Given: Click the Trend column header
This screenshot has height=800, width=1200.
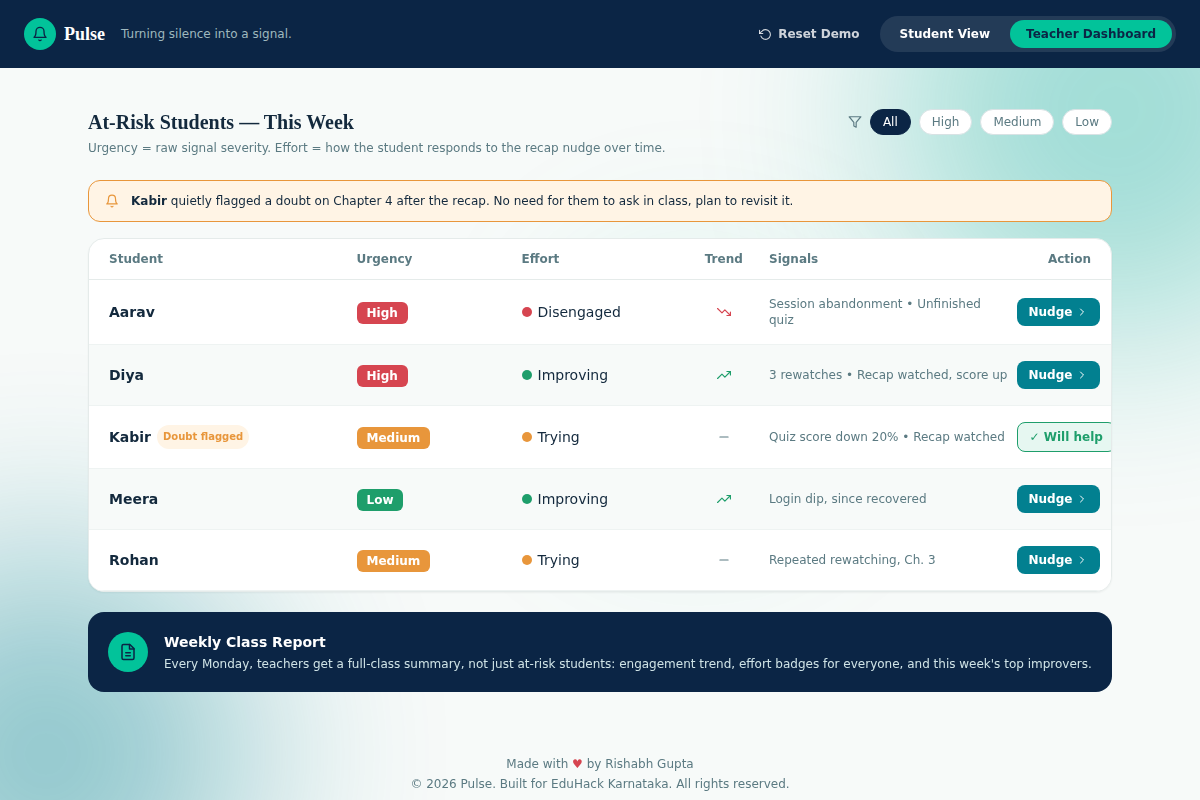Looking at the screenshot, I should coord(724,259).
